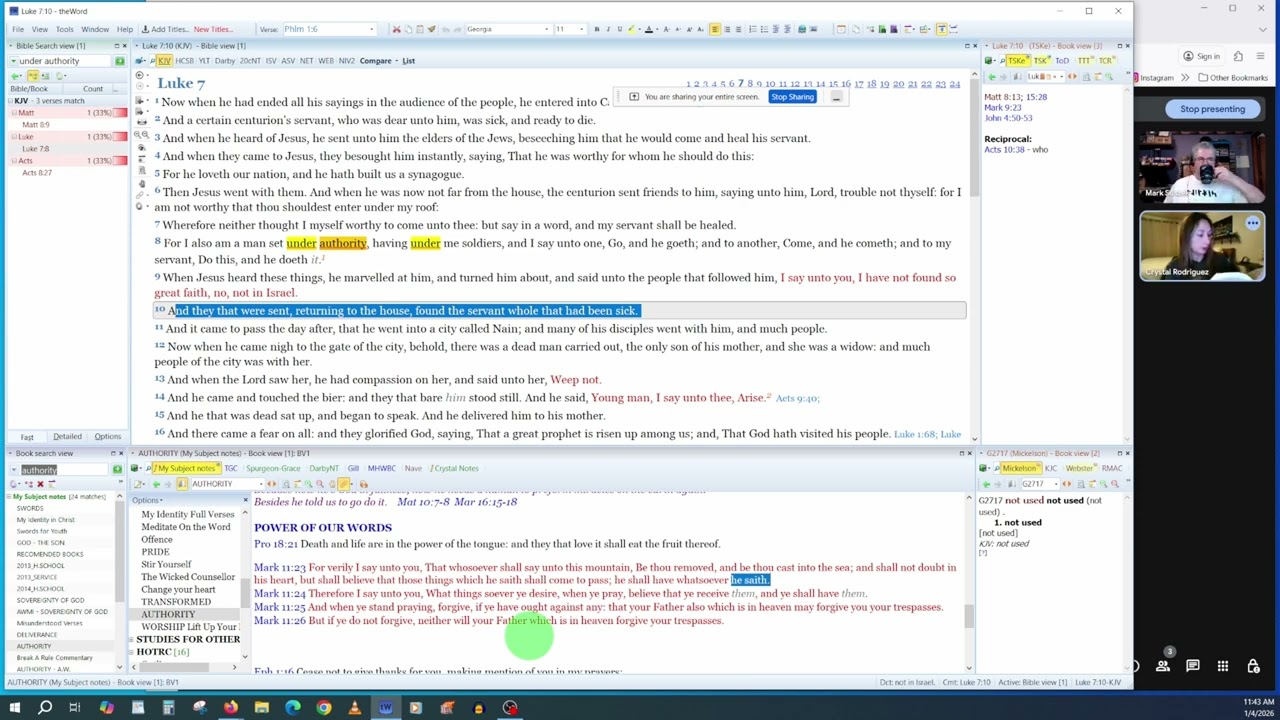Click the back arrow in TSKe book view
Screen dimensions: 1280x720
tap(991, 76)
